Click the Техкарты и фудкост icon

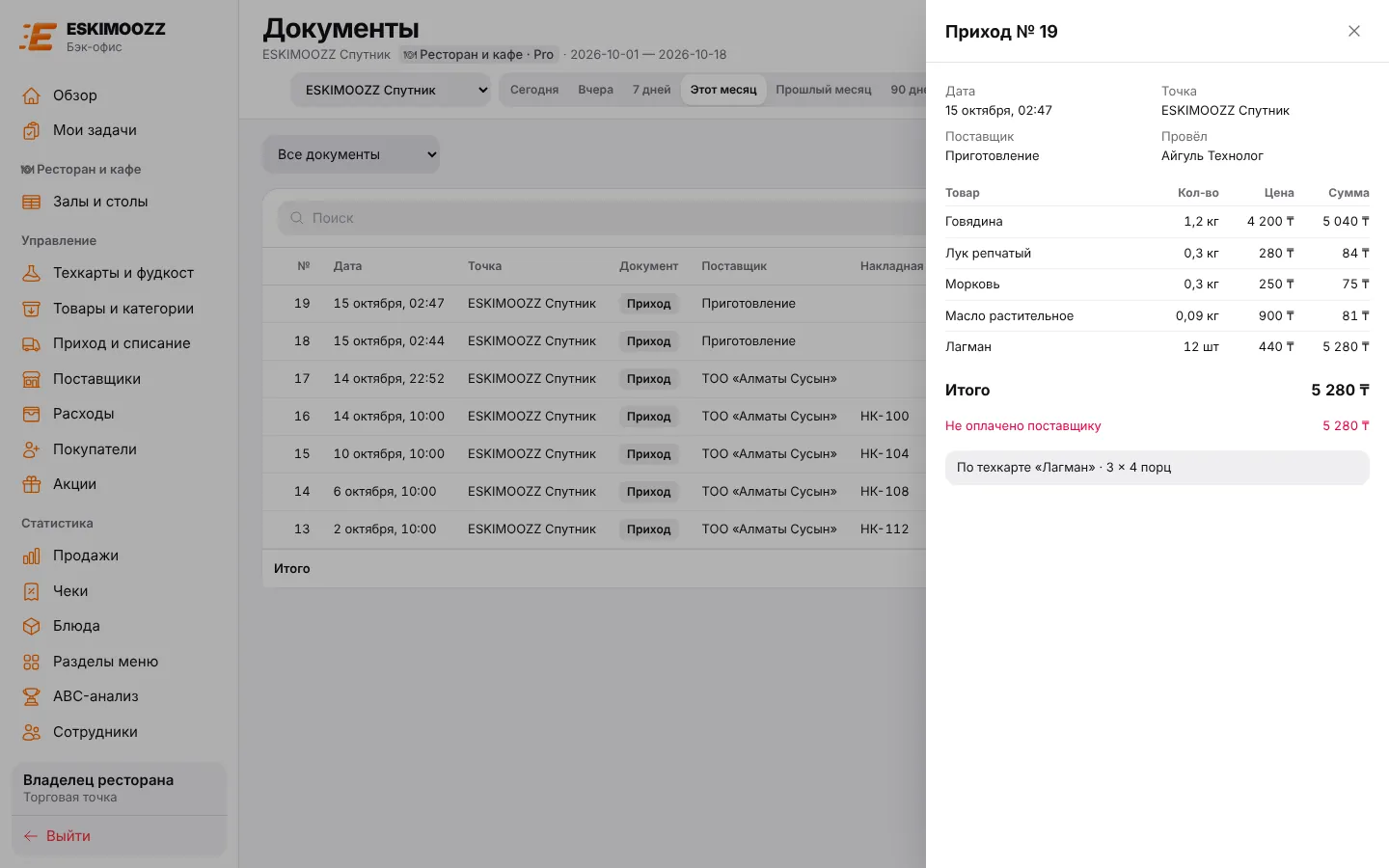(x=32, y=273)
